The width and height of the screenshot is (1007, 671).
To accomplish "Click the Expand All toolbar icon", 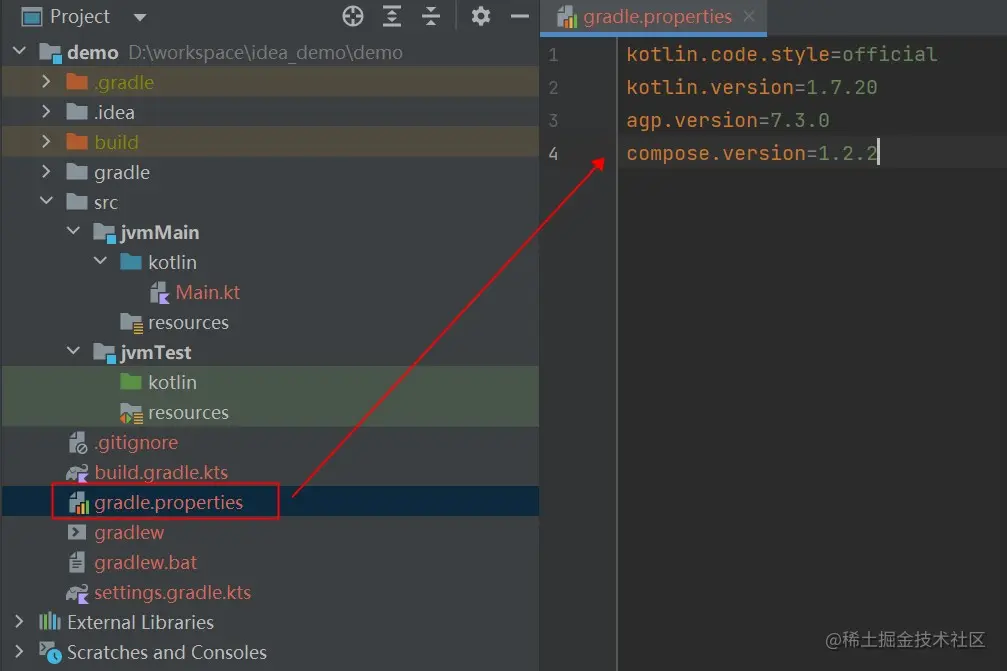I will 392,16.
